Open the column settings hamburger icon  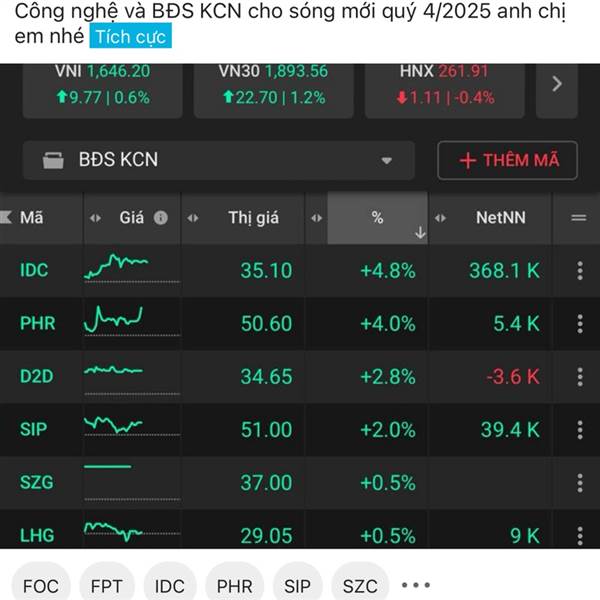coord(578,217)
